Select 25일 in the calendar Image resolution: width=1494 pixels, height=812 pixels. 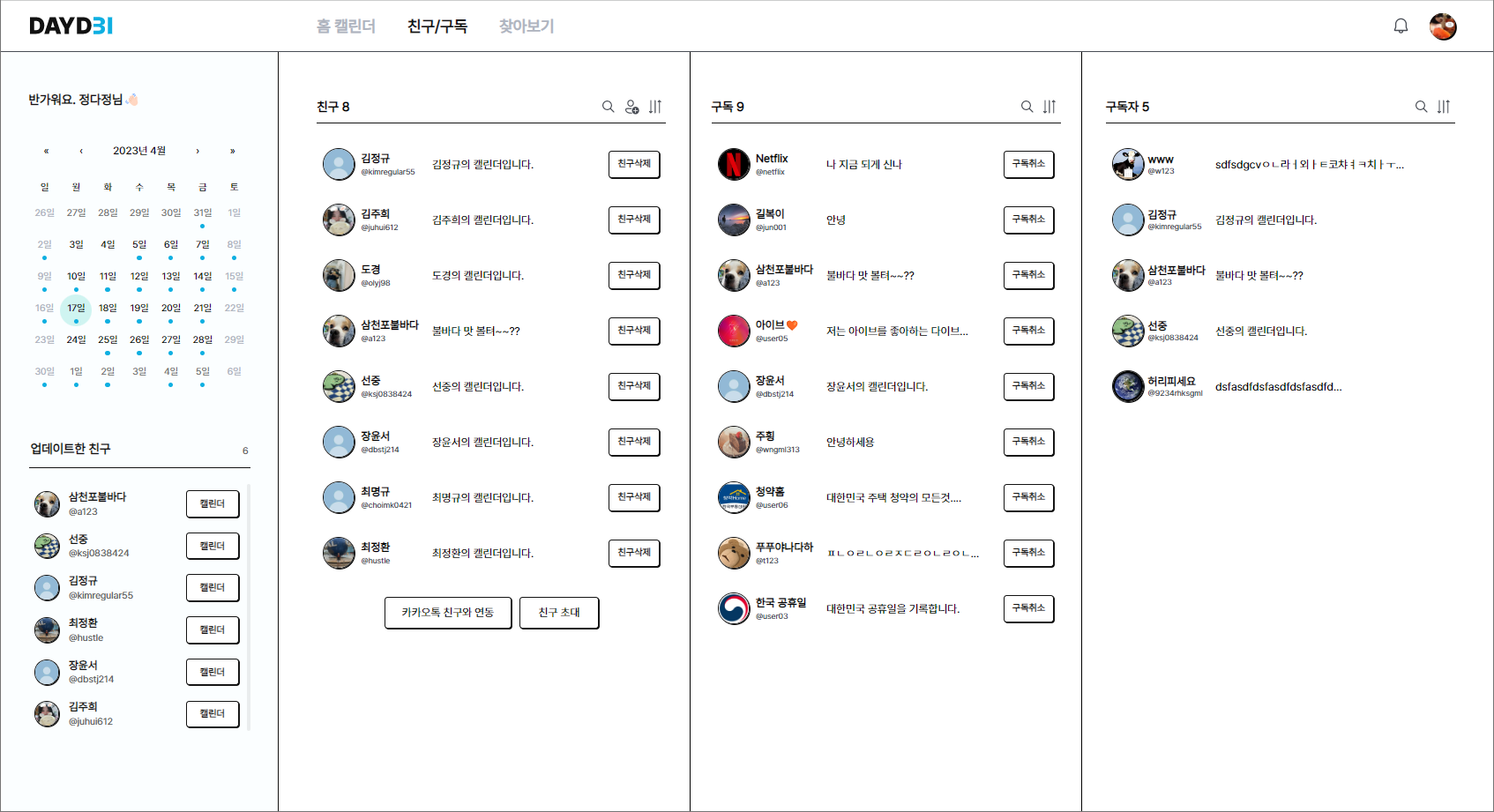(x=108, y=340)
